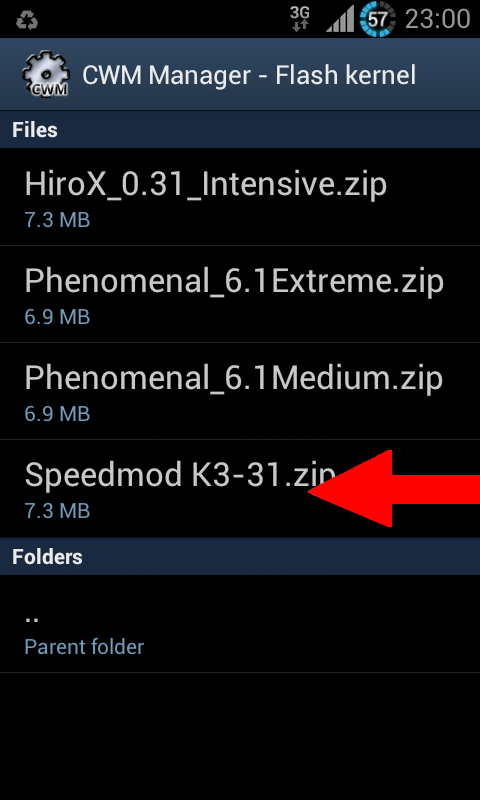
Task: Tap the red arrow pointing to Speedmod
Action: (x=394, y=488)
